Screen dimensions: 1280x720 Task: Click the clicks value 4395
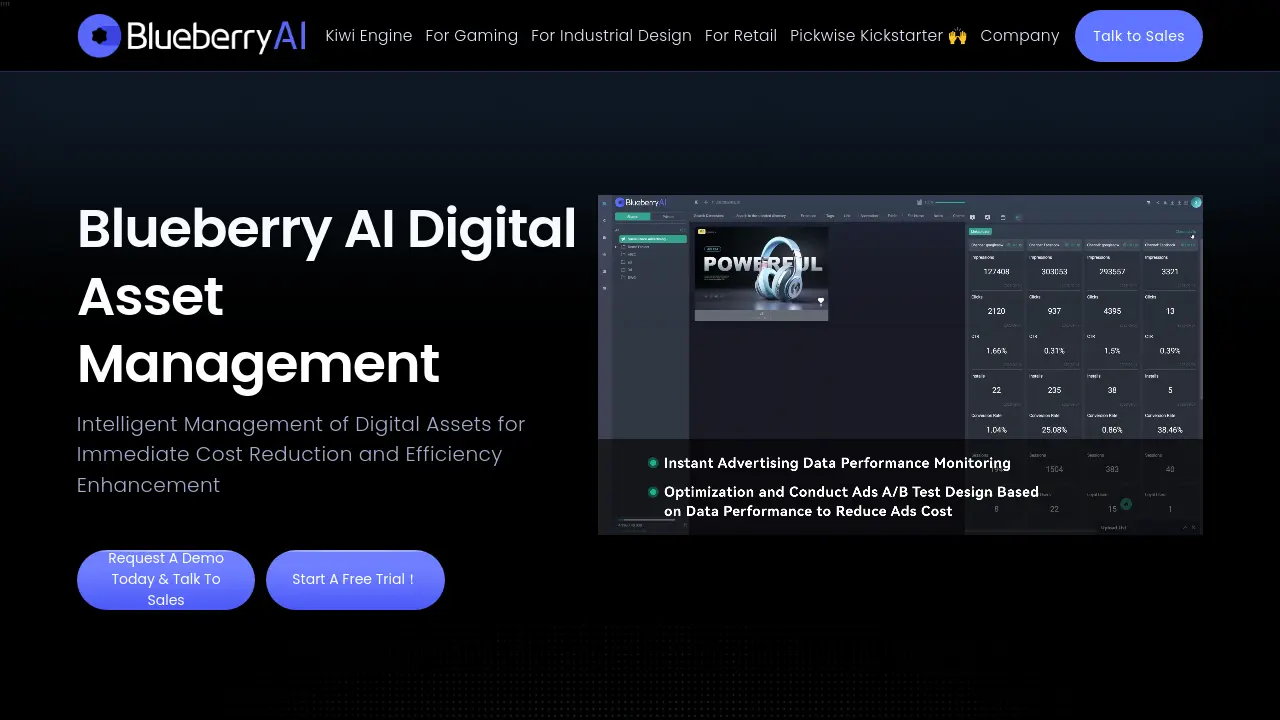click(1112, 311)
